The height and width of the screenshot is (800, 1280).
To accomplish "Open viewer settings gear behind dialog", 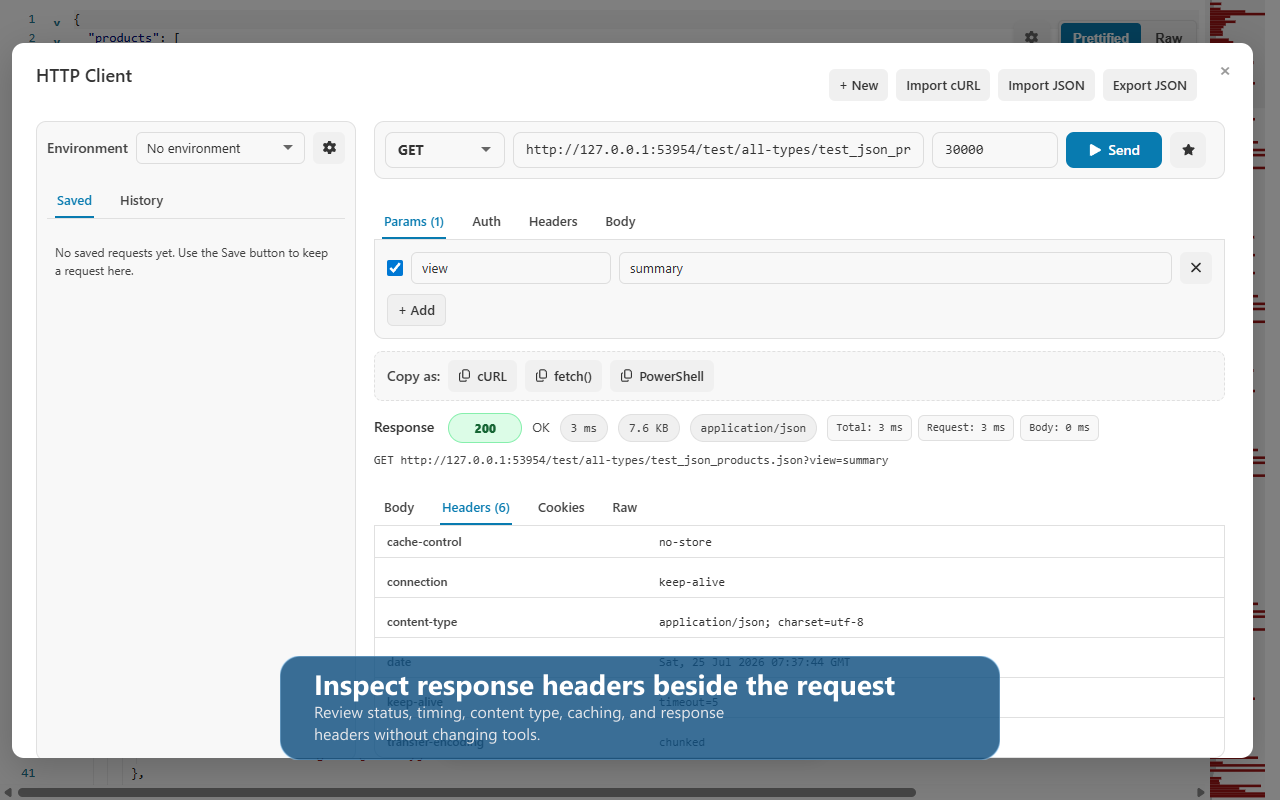I will 1031,38.
